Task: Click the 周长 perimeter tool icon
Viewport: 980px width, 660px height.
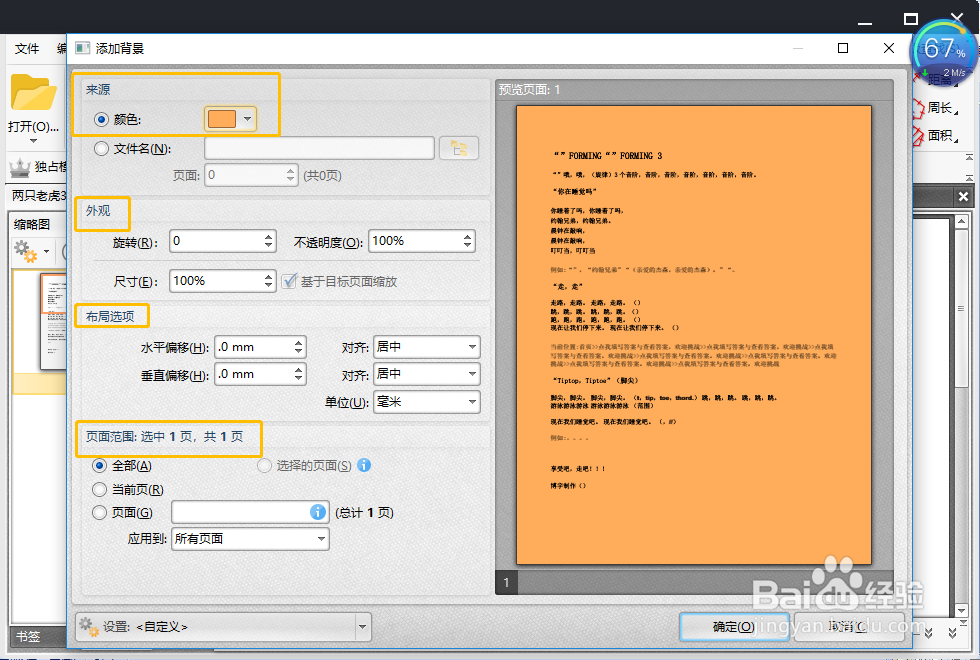Action: (918, 108)
